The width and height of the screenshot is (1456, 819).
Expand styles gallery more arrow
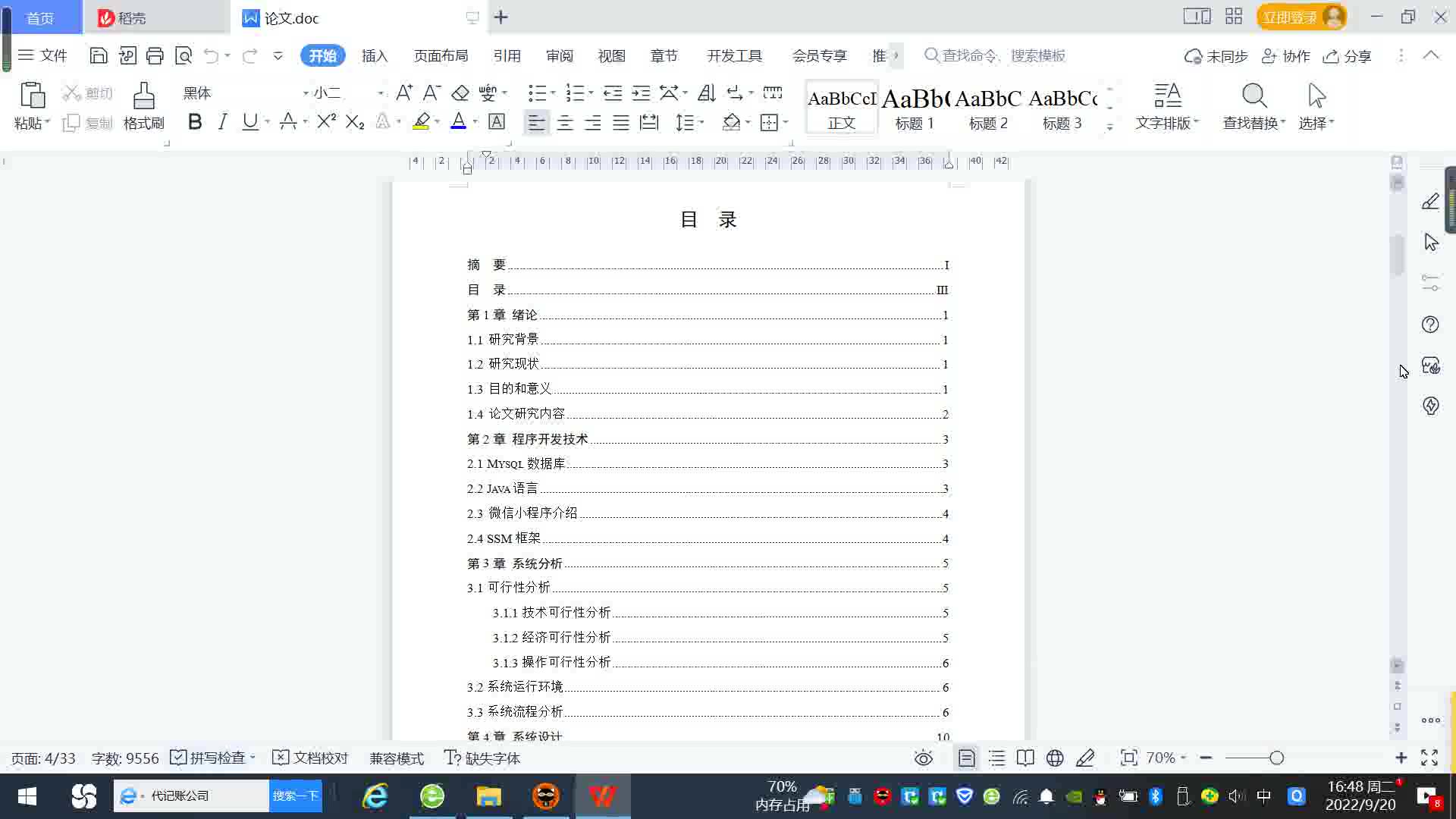(x=1110, y=126)
